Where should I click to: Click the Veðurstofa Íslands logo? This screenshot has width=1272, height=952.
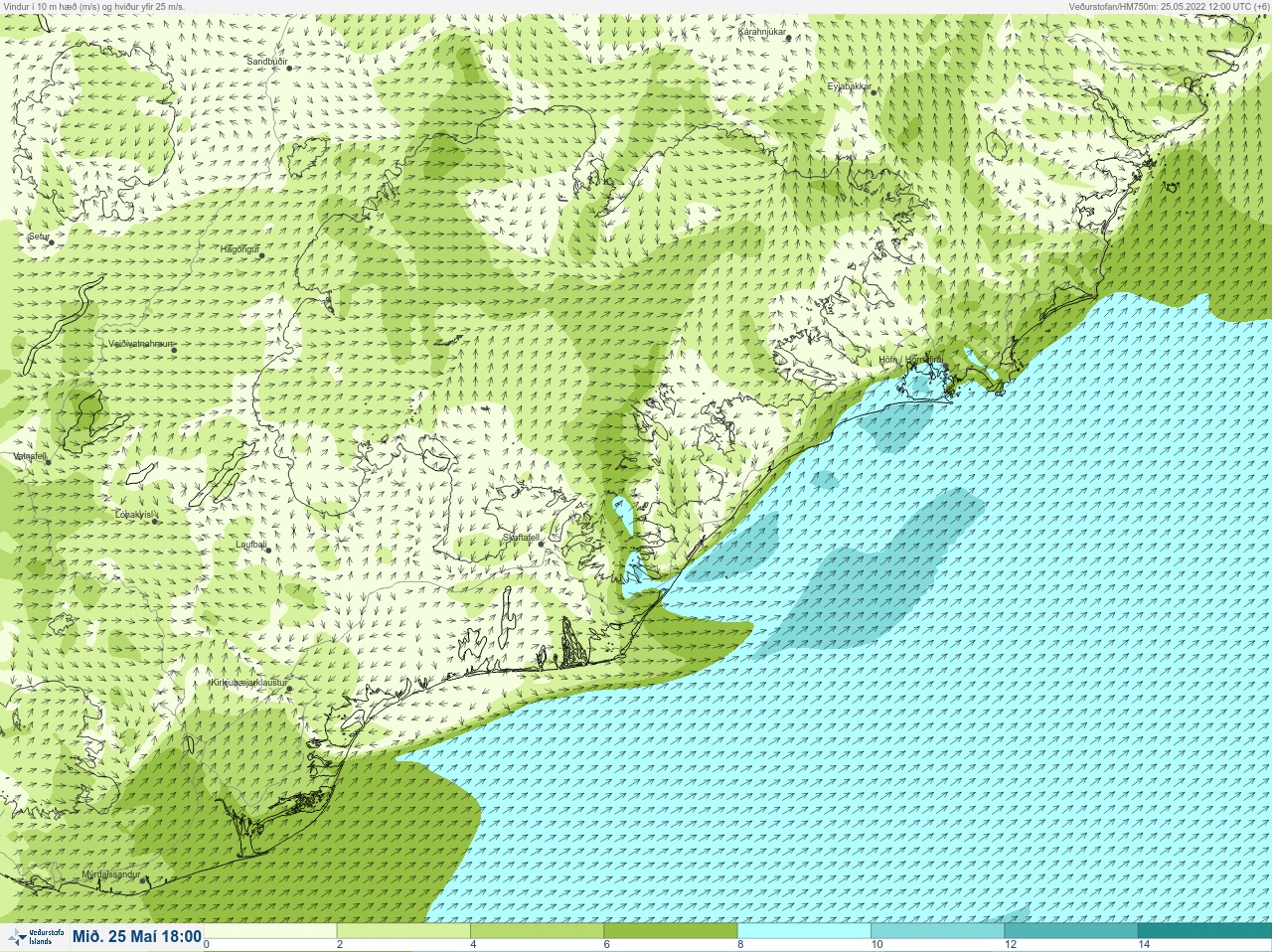36,937
